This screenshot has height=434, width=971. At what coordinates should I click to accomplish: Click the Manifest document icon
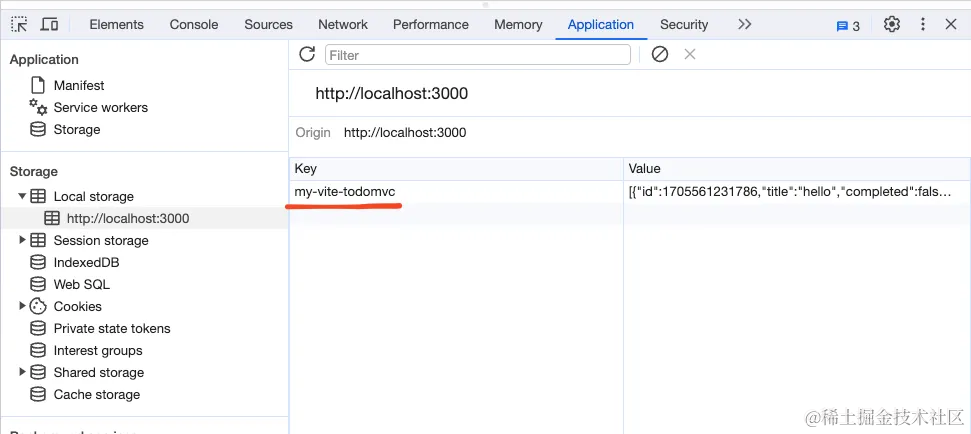(x=38, y=85)
